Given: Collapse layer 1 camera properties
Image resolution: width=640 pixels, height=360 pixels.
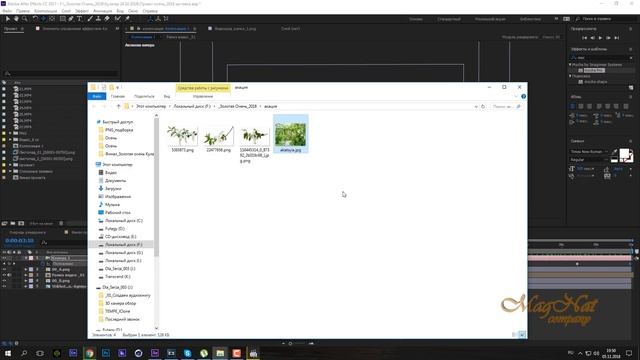Looking at the screenshot, I should click(26, 258).
